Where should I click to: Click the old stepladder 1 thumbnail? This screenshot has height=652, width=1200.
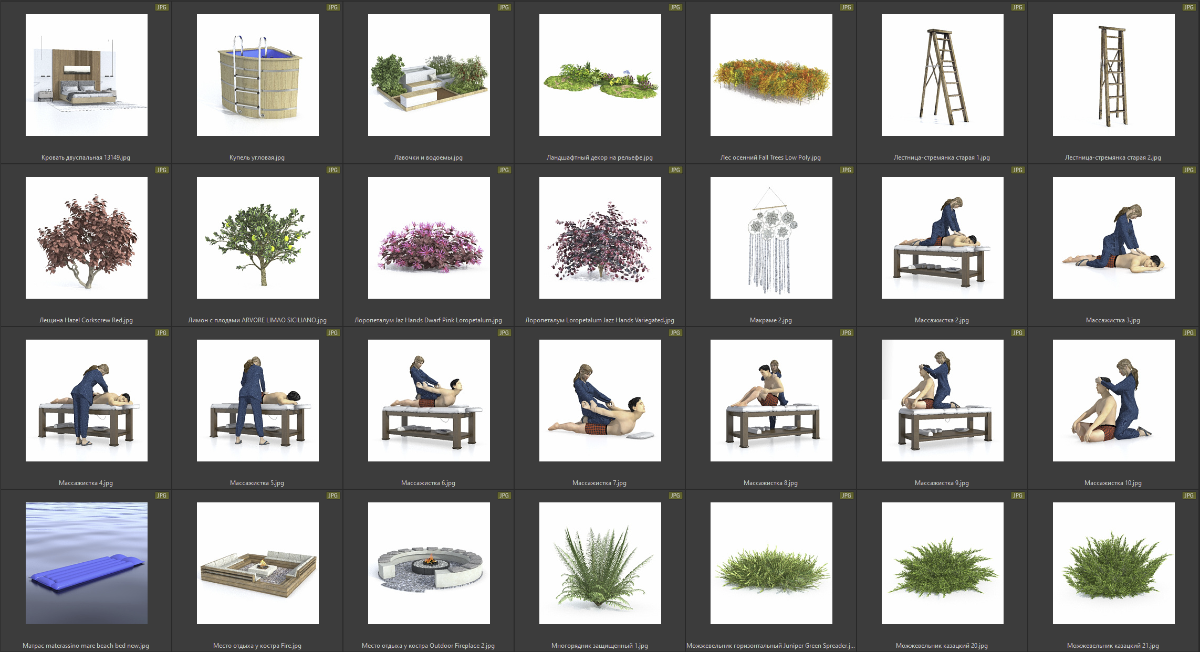[942, 75]
